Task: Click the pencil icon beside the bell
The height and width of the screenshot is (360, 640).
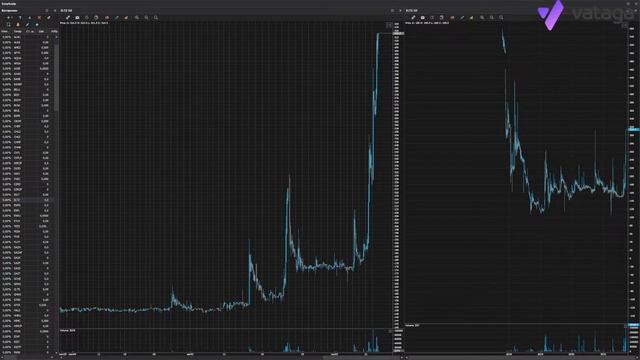Action: click(27, 24)
